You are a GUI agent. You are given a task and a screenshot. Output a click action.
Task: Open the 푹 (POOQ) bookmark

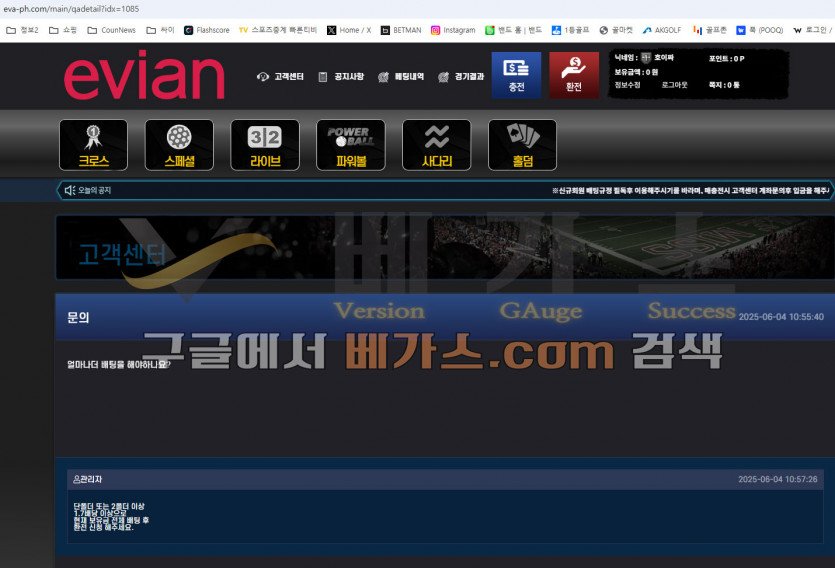point(759,30)
